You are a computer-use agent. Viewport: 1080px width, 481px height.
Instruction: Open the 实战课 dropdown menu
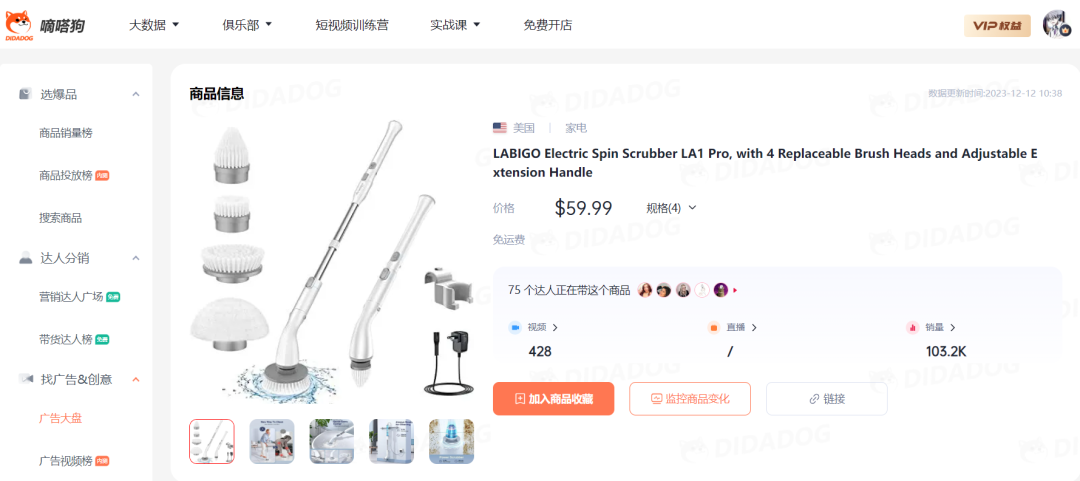coord(455,25)
